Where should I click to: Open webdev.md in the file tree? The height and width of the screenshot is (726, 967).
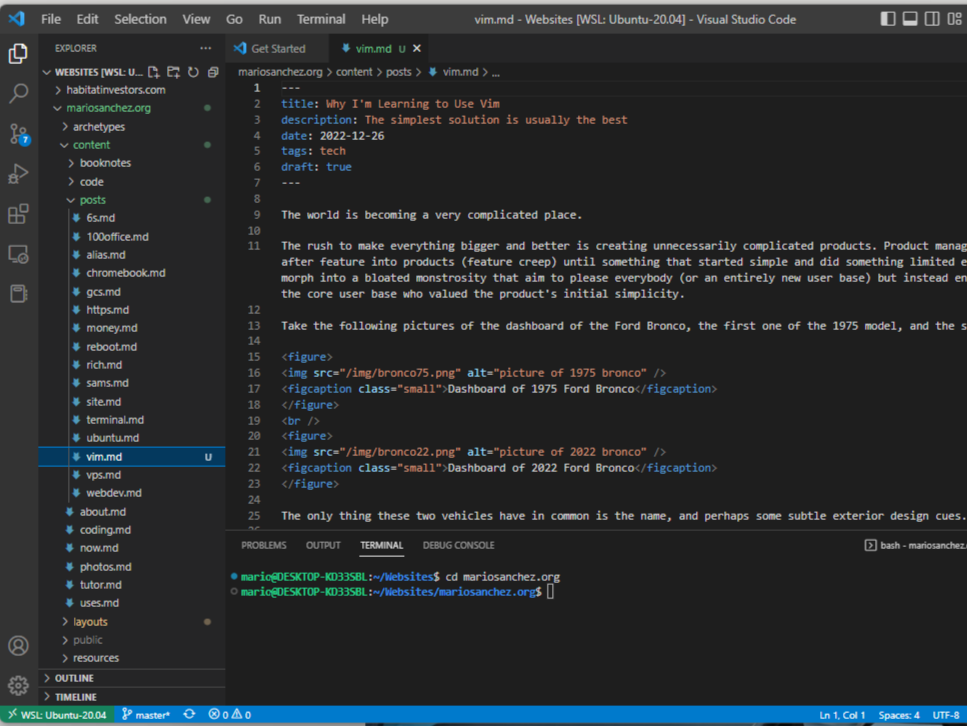[133, 493]
